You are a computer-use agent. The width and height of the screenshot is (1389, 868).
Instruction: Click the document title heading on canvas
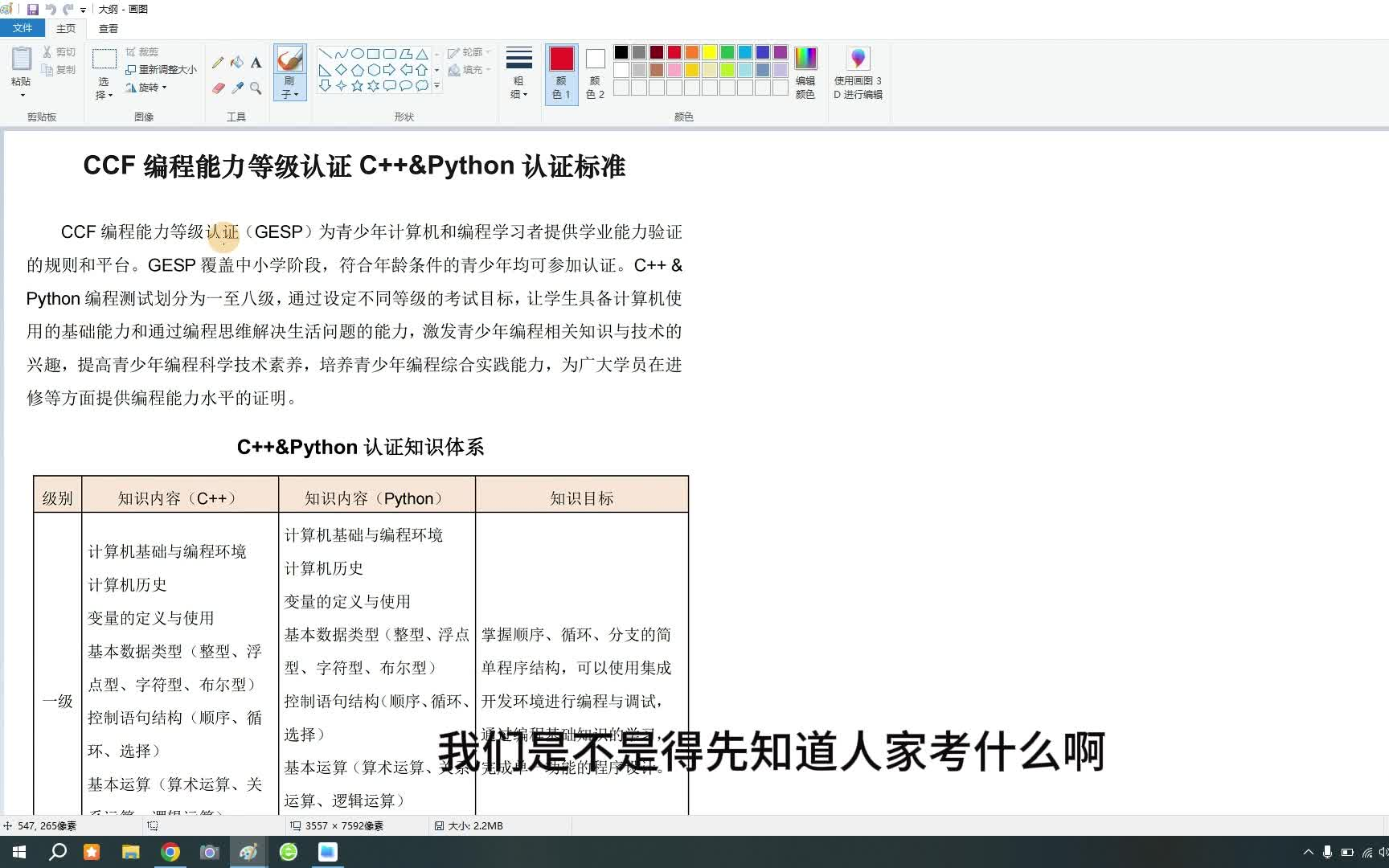coord(354,166)
